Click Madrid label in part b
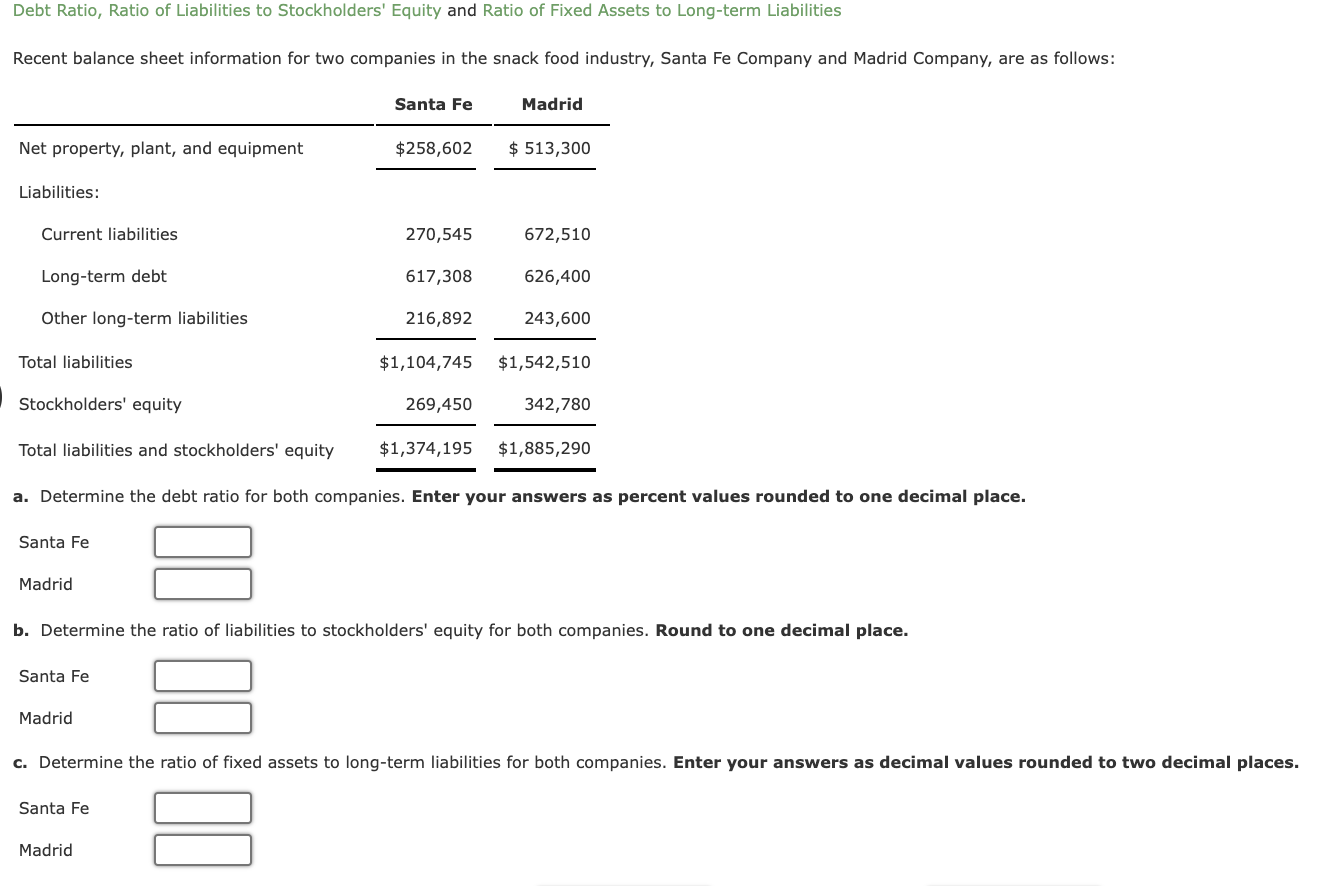1332x886 pixels. [46, 718]
